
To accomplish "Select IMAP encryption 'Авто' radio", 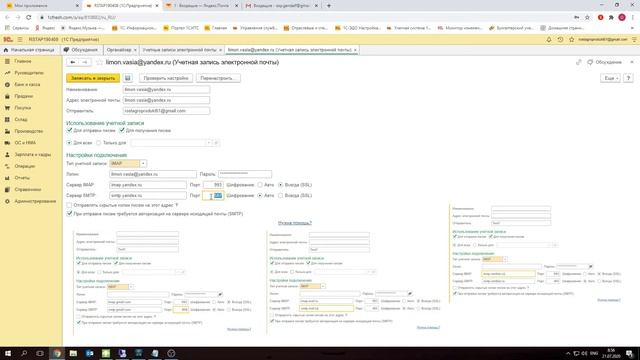I will [x=260, y=185].
